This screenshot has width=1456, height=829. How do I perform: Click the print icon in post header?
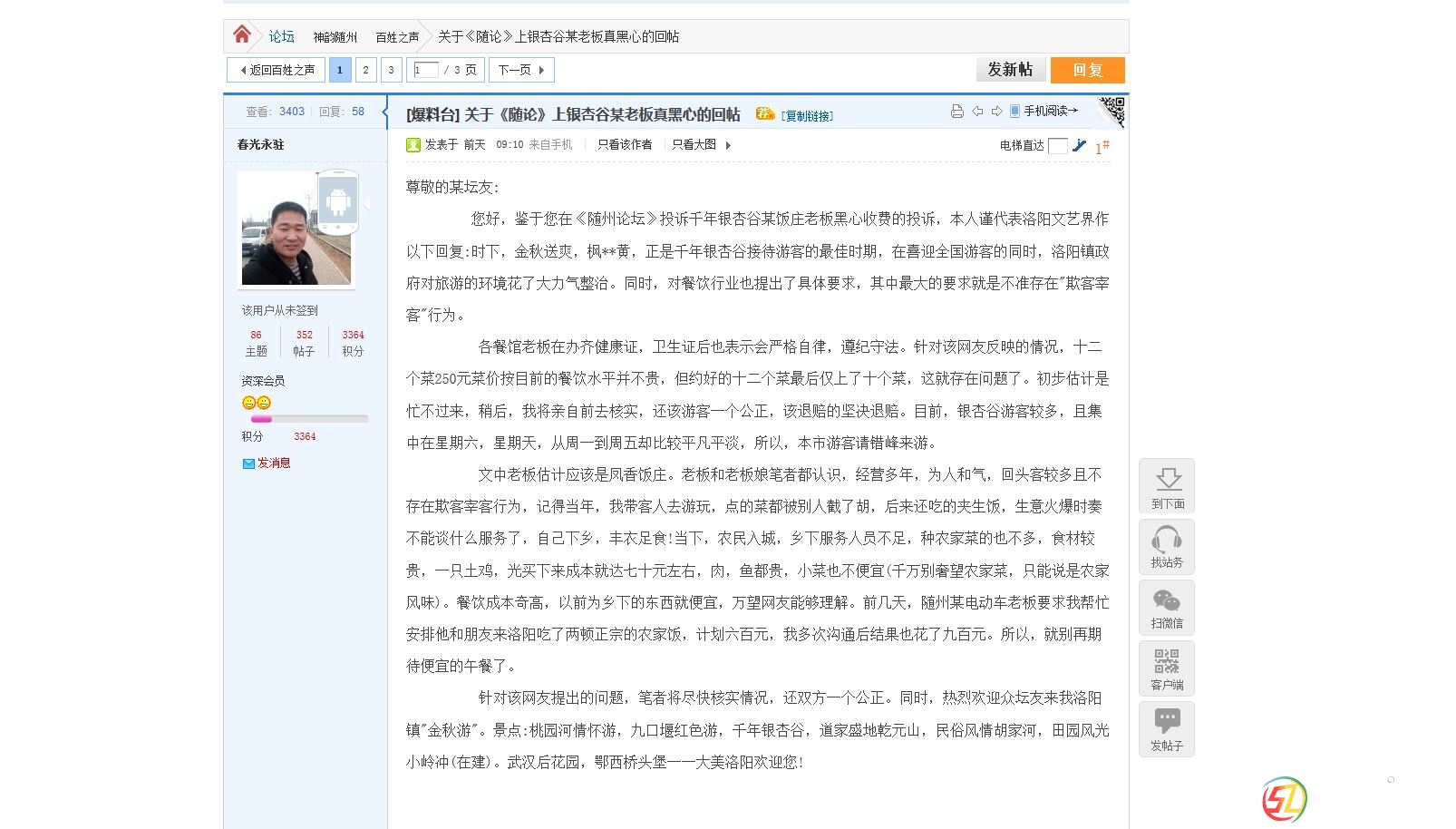pyautogui.click(x=956, y=112)
